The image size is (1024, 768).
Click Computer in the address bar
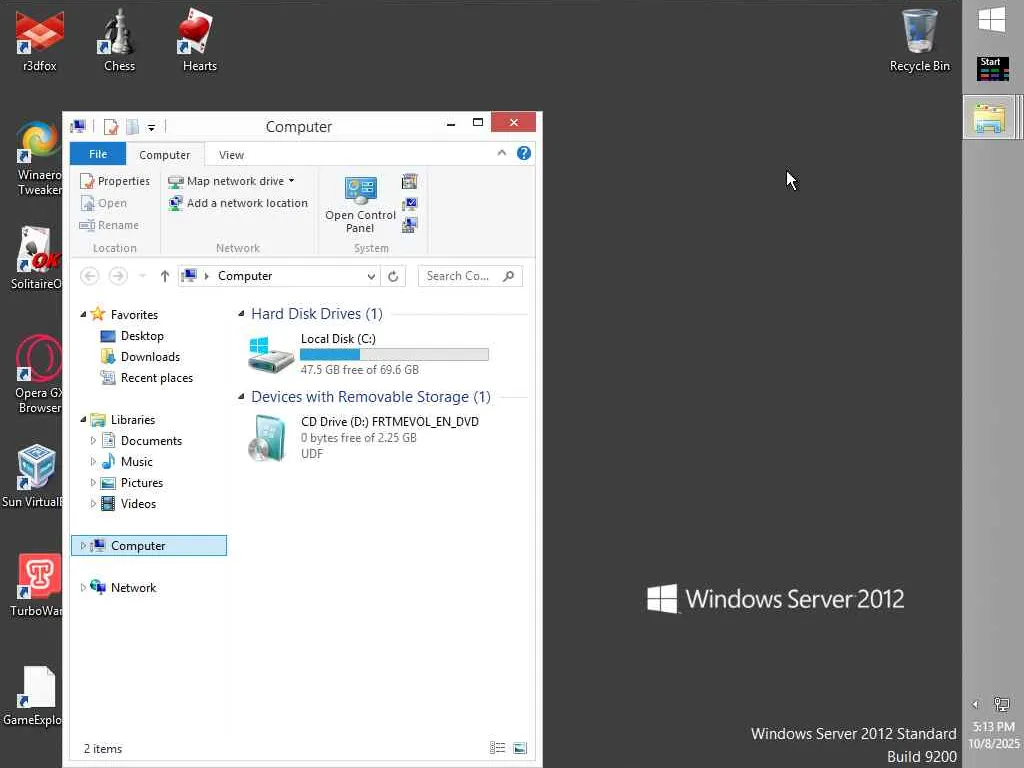[x=245, y=276]
